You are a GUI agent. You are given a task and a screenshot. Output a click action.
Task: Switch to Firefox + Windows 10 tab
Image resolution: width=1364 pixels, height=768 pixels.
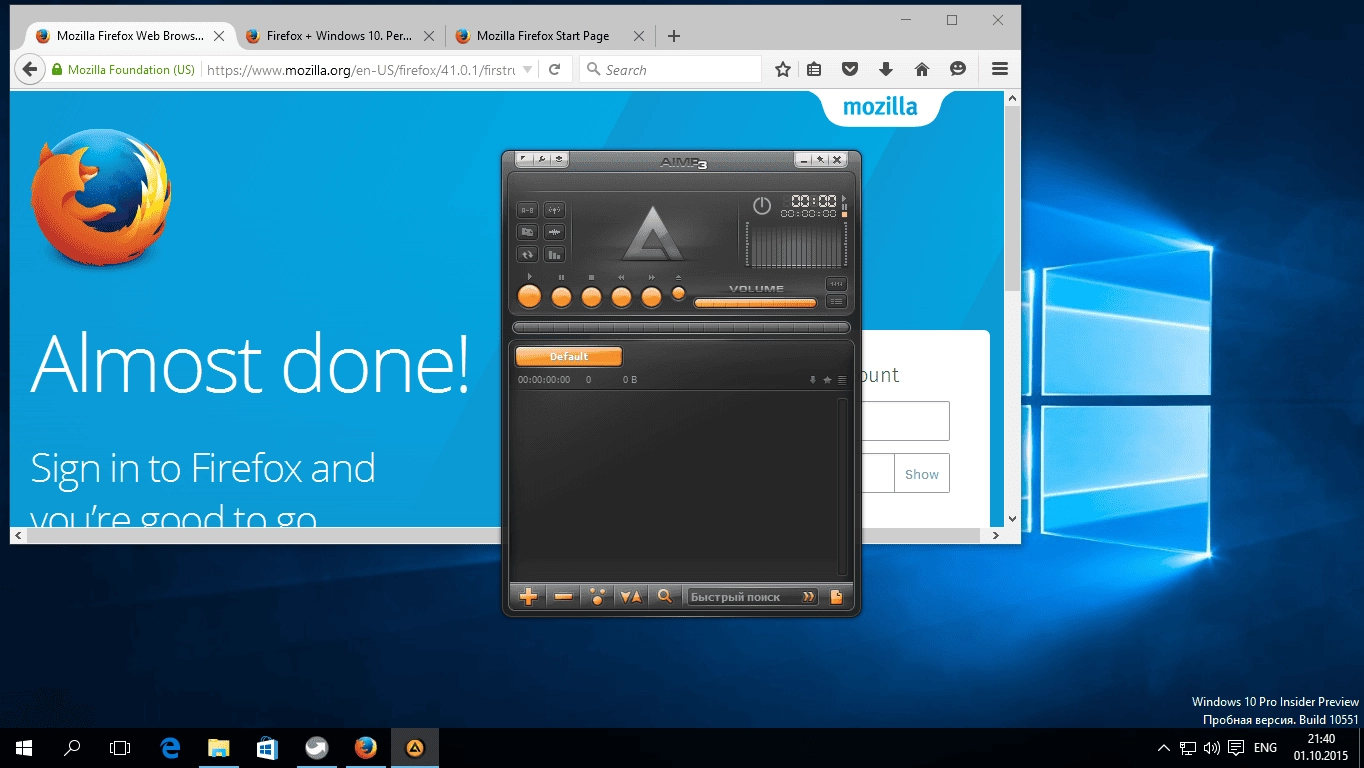pyautogui.click(x=339, y=36)
